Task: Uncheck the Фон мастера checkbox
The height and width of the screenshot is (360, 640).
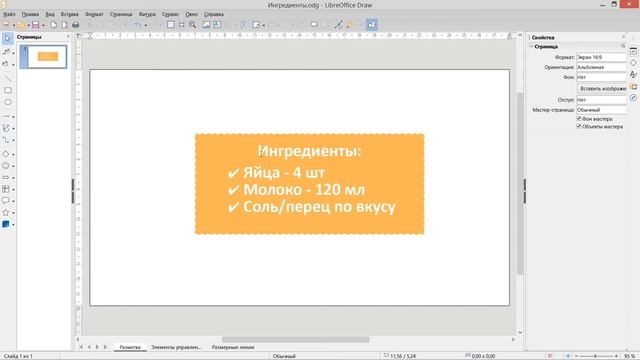Action: coord(579,119)
